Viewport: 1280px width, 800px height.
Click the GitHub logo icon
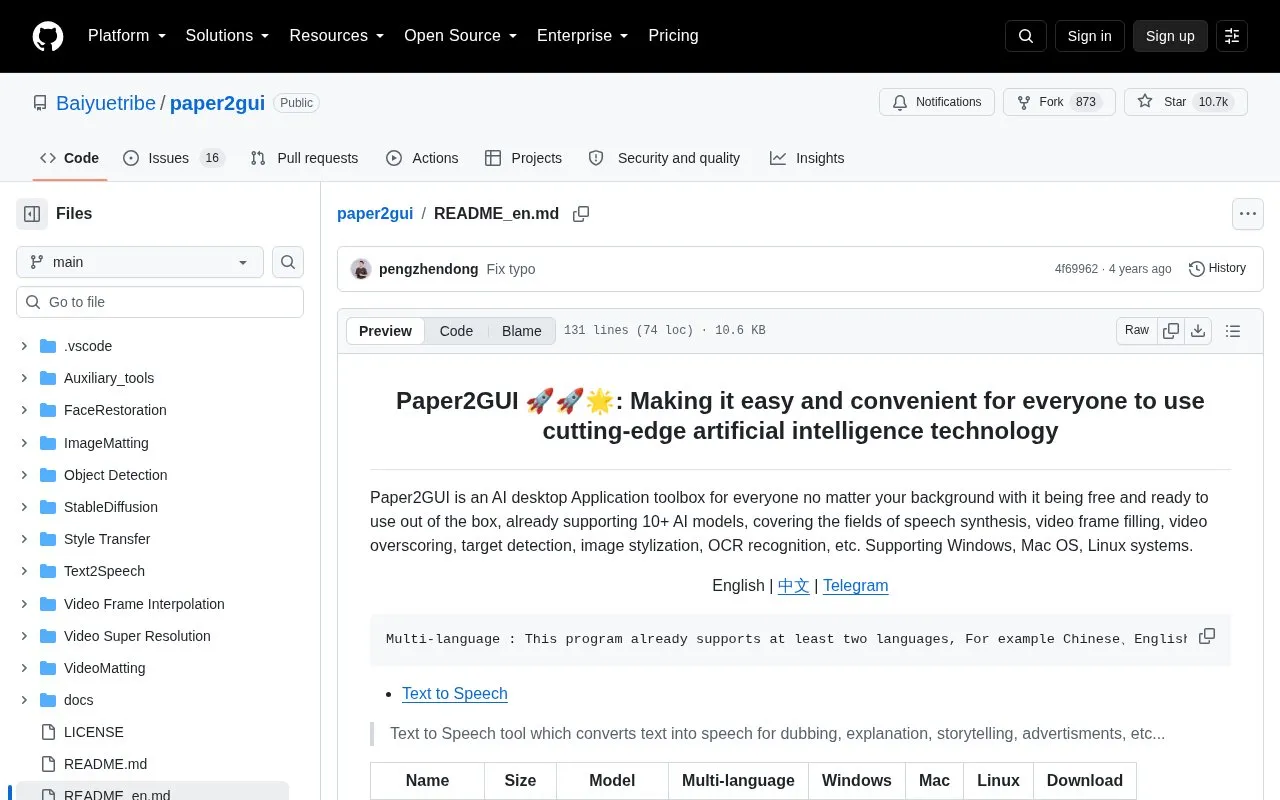coord(48,36)
